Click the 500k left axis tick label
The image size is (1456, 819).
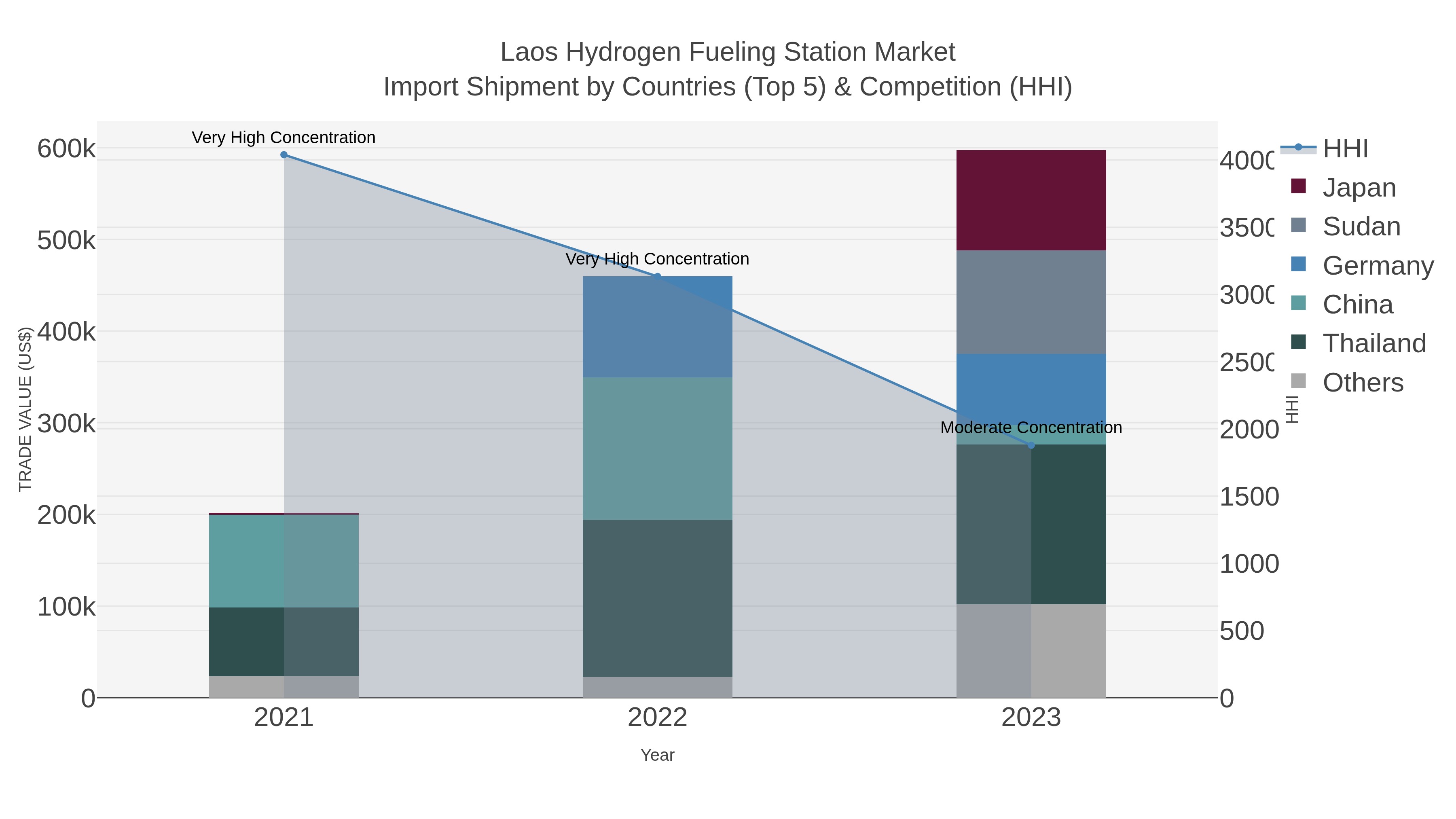[x=67, y=241]
